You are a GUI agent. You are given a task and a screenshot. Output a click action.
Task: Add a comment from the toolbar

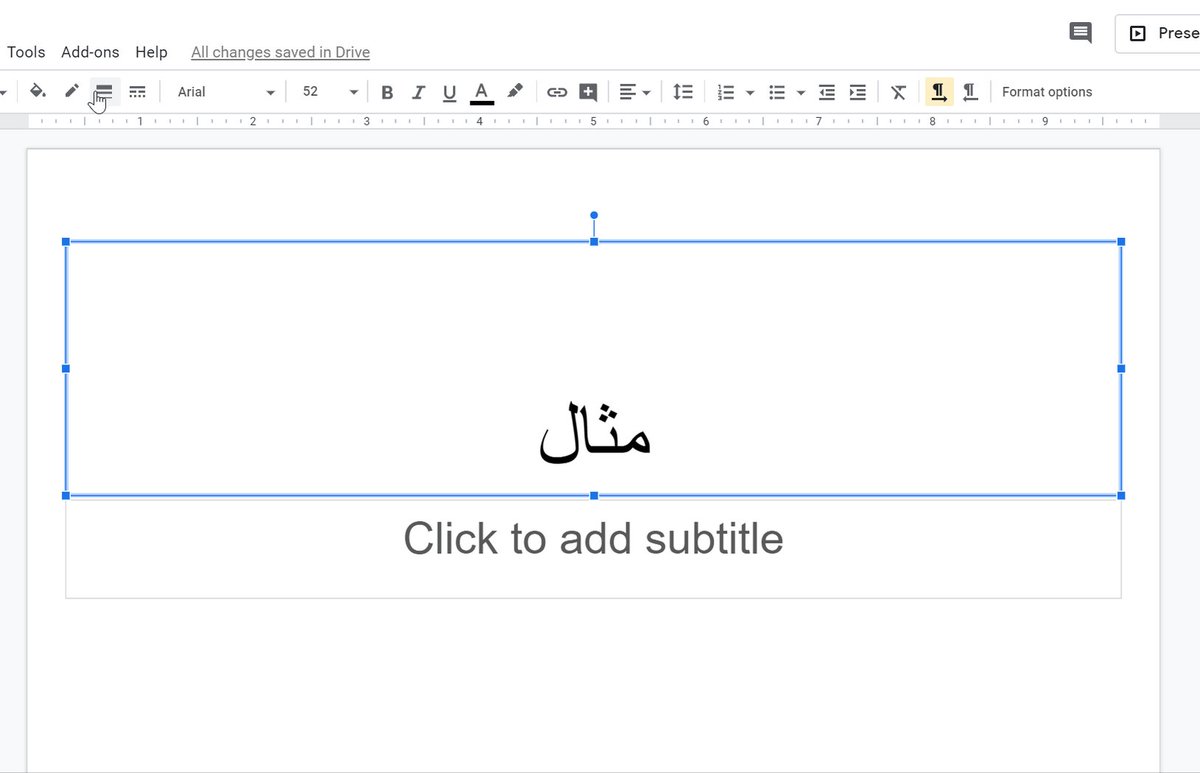tap(589, 92)
